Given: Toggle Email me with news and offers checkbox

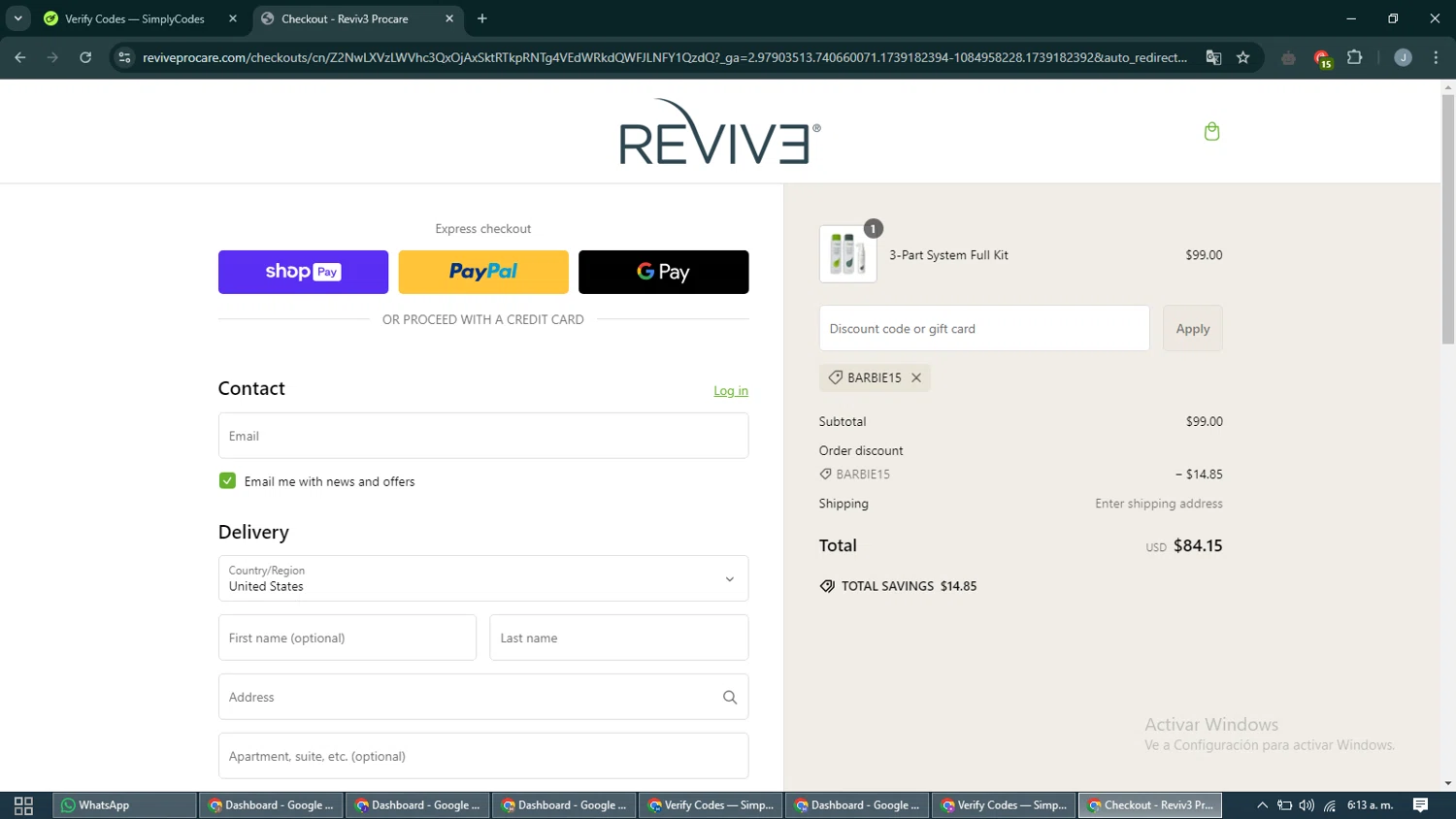Looking at the screenshot, I should click(227, 480).
